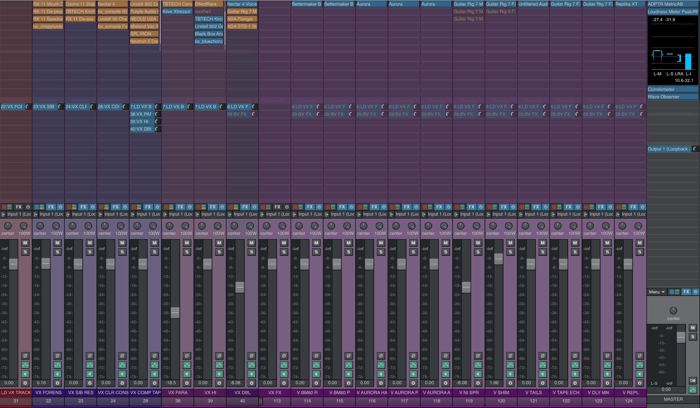Invert phase on the VX COMP TAP strip

tap(154, 356)
